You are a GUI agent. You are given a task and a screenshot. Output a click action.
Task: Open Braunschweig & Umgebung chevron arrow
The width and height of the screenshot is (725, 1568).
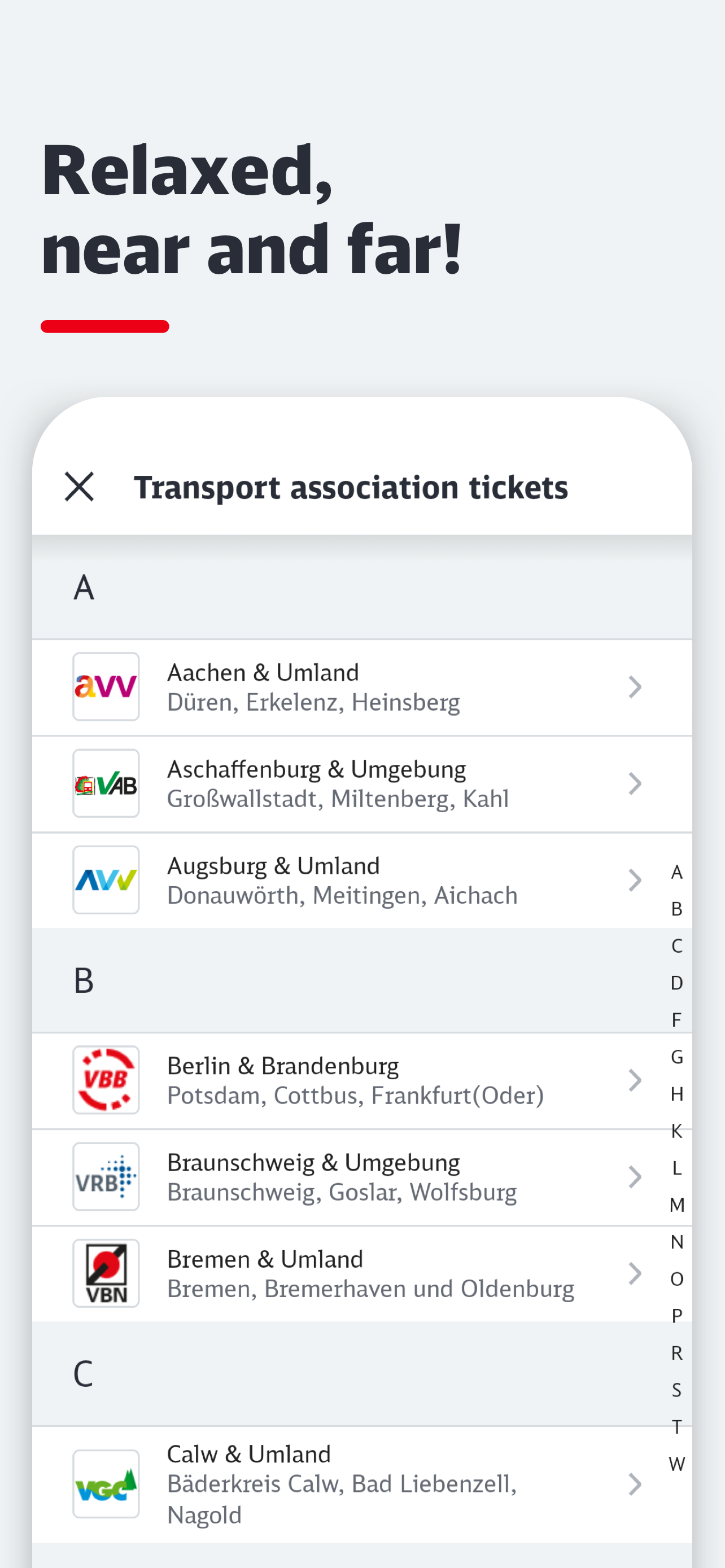634,1177
